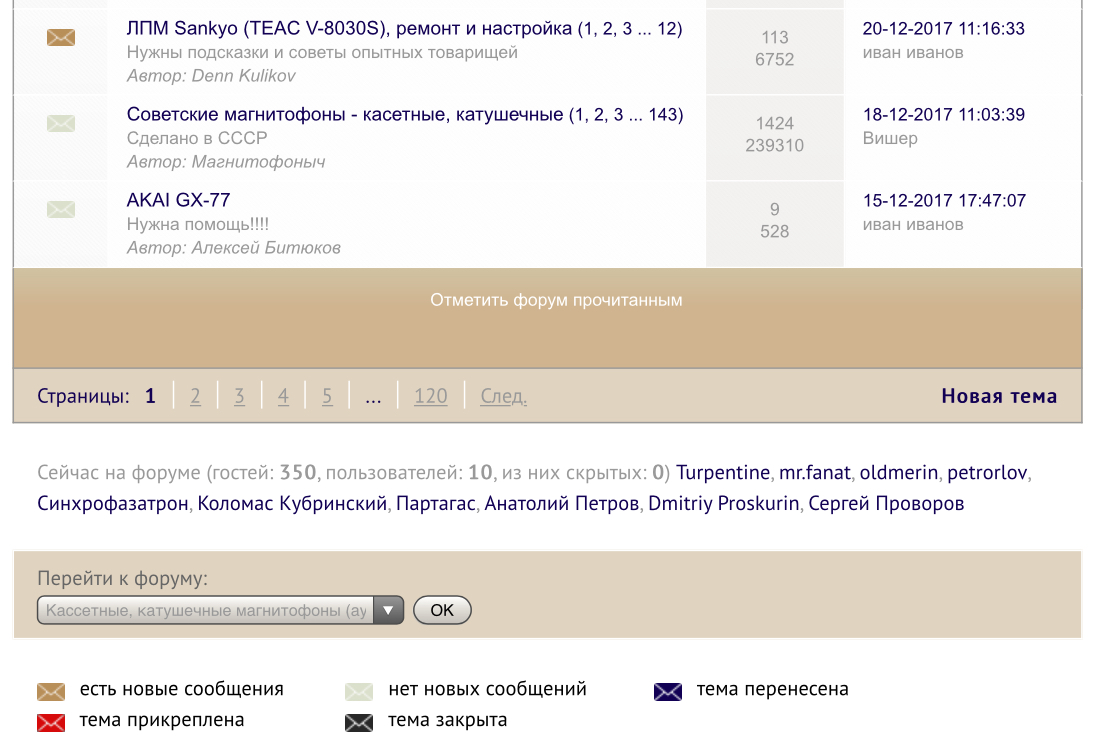Screen dimensions: 1096x754
Task: Open the 'Перейти к форуму' dropdown
Action: click(x=220, y=610)
